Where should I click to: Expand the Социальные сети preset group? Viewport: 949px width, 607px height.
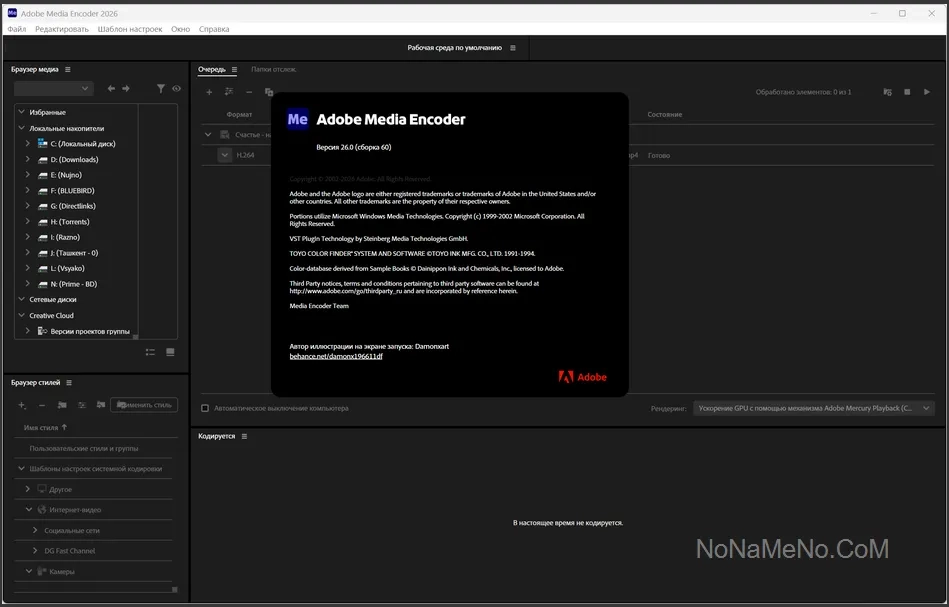(x=35, y=530)
